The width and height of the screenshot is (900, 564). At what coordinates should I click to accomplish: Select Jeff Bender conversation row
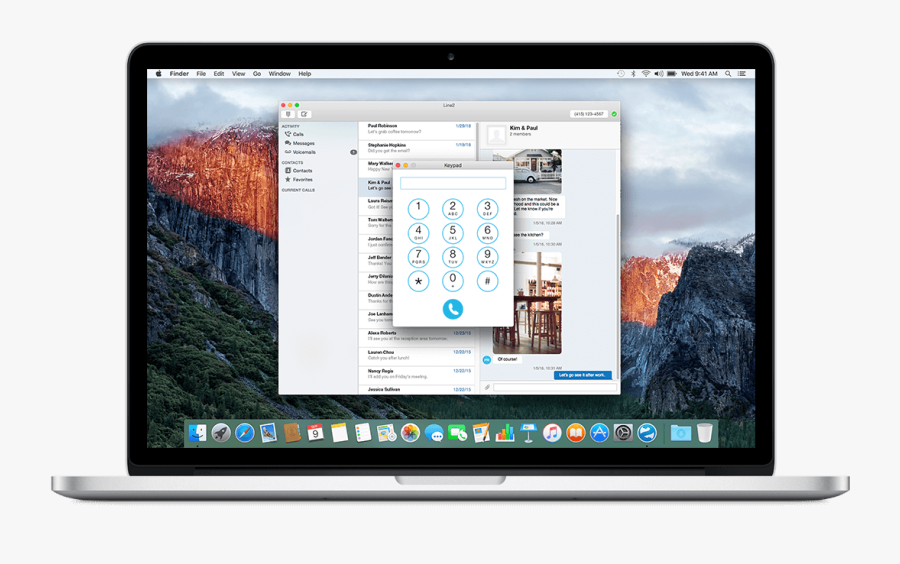tap(376, 261)
